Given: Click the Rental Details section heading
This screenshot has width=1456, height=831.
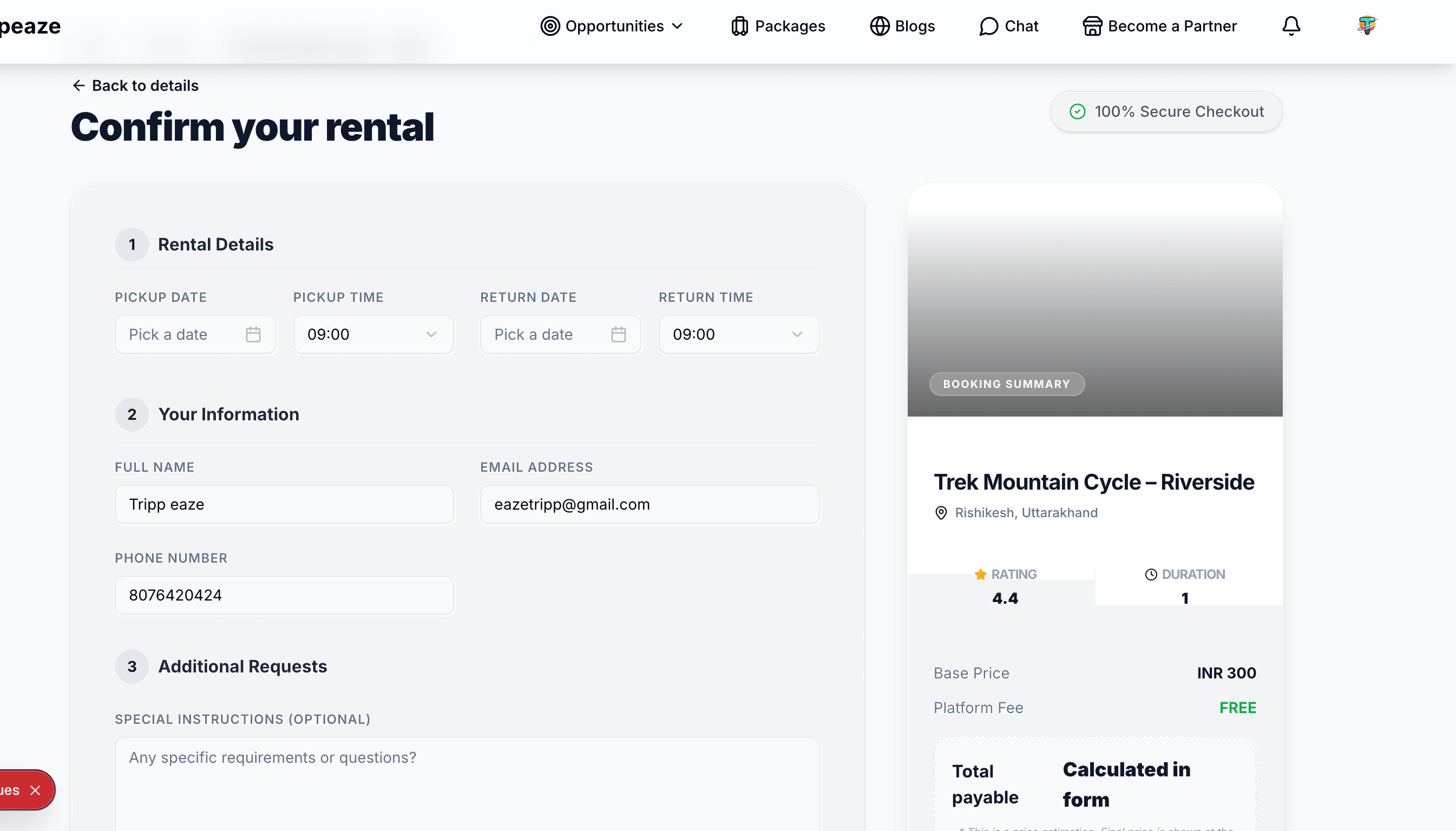Looking at the screenshot, I should pos(216,245).
